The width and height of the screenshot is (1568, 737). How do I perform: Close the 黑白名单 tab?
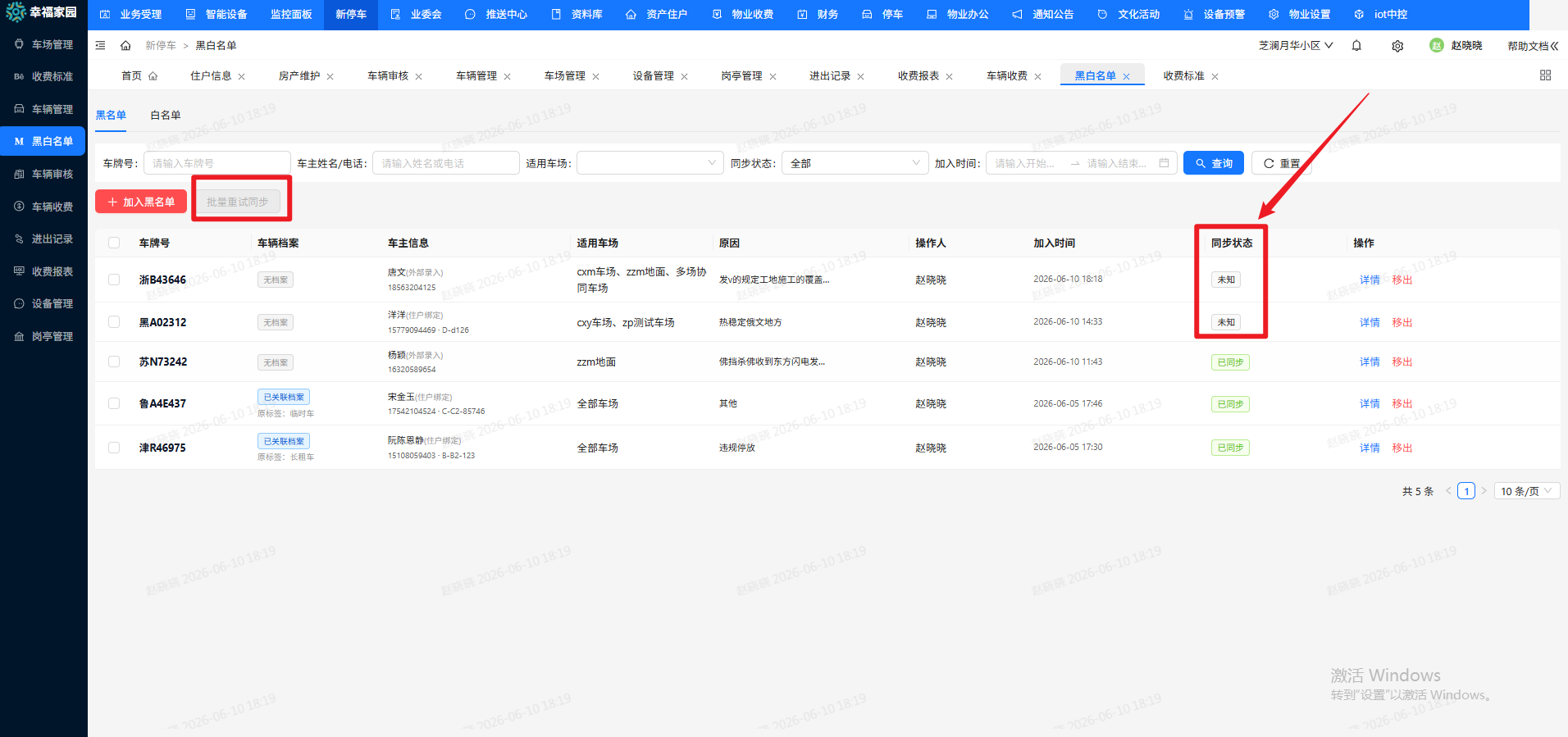[x=1127, y=76]
